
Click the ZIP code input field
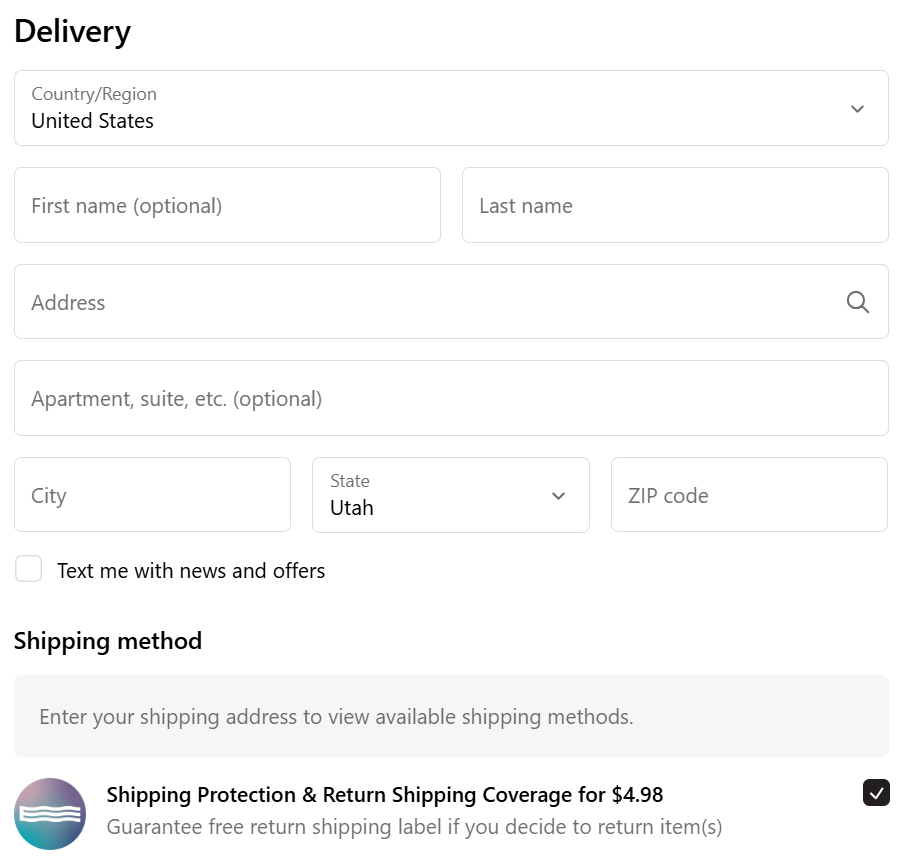pos(750,495)
